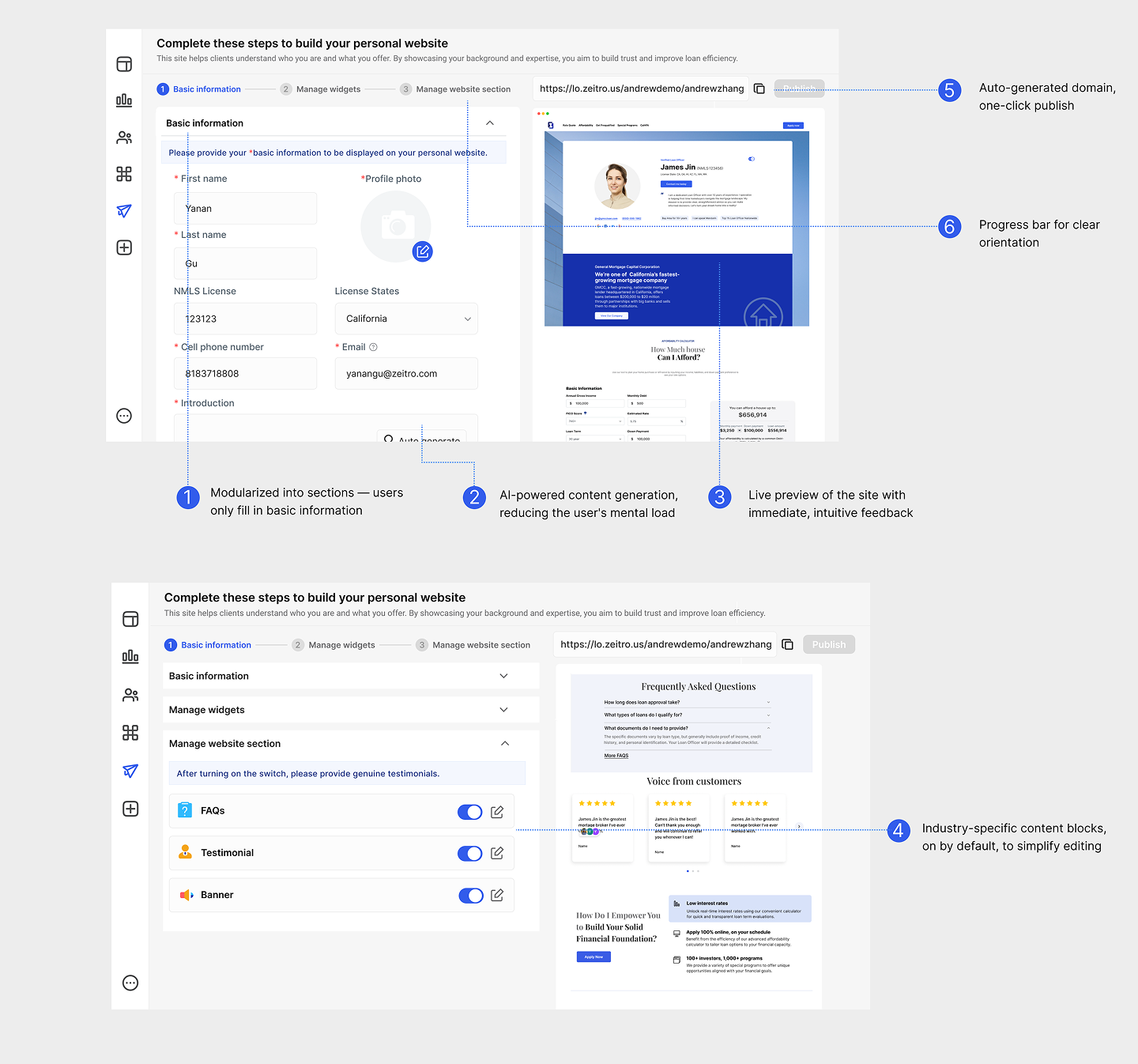Open the bar chart icon in the sidebar beside the Manage widgets row

coord(130,656)
